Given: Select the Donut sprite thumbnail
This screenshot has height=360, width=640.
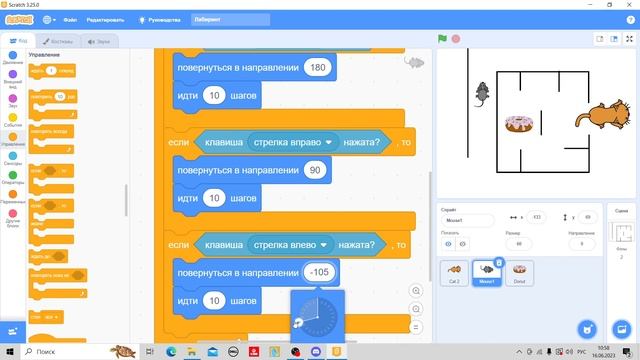Looking at the screenshot, I should (519, 273).
